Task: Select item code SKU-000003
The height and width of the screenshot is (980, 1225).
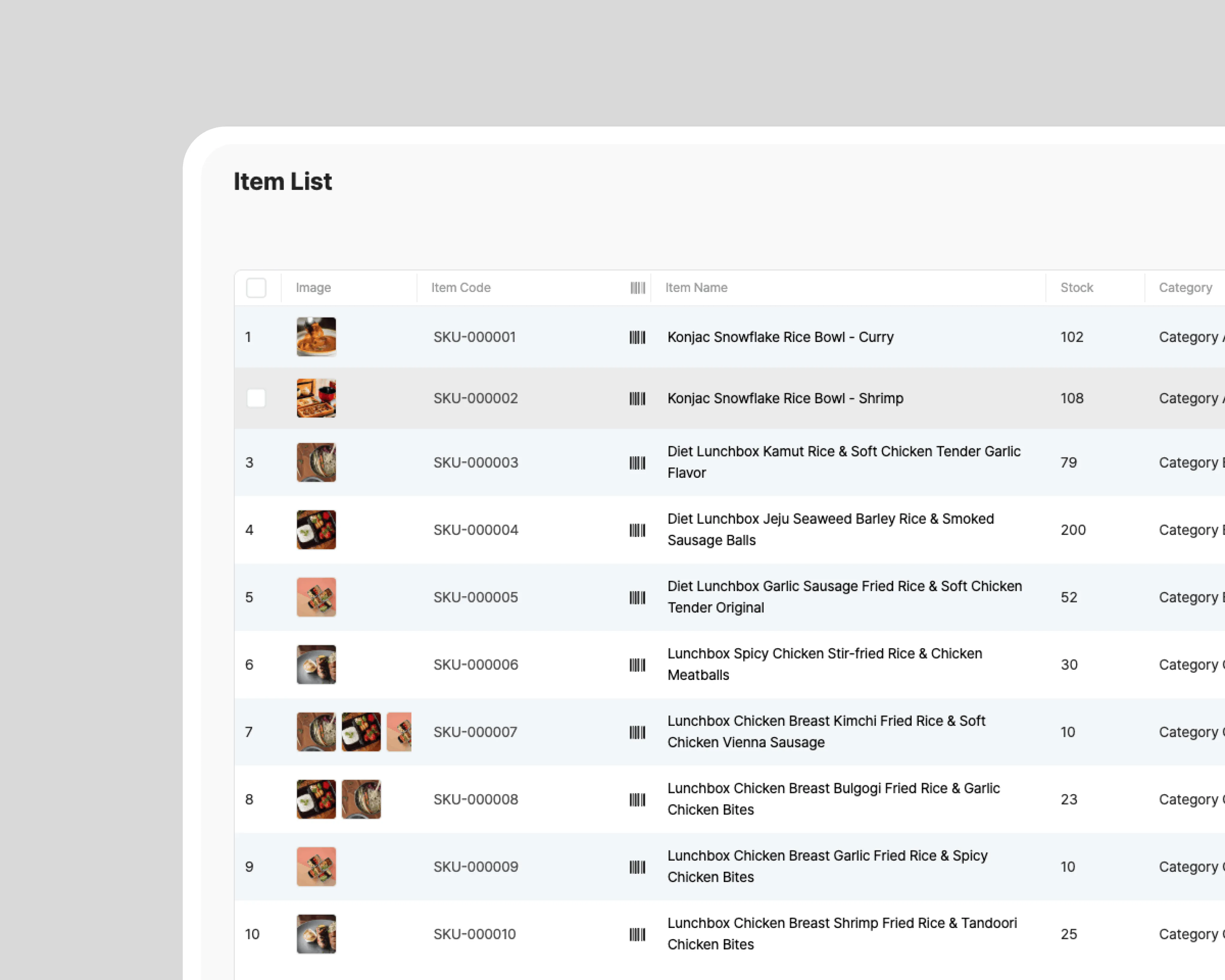Action: coord(476,463)
